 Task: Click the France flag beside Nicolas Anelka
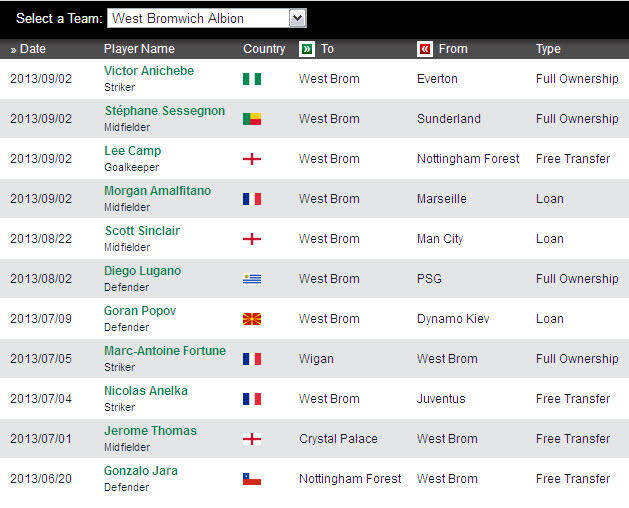tap(252, 399)
